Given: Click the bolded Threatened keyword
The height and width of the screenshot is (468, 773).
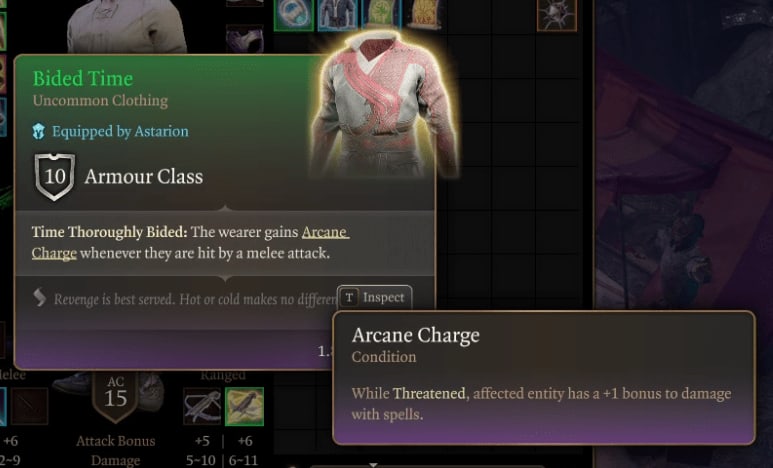Looking at the screenshot, I should (x=429, y=394).
